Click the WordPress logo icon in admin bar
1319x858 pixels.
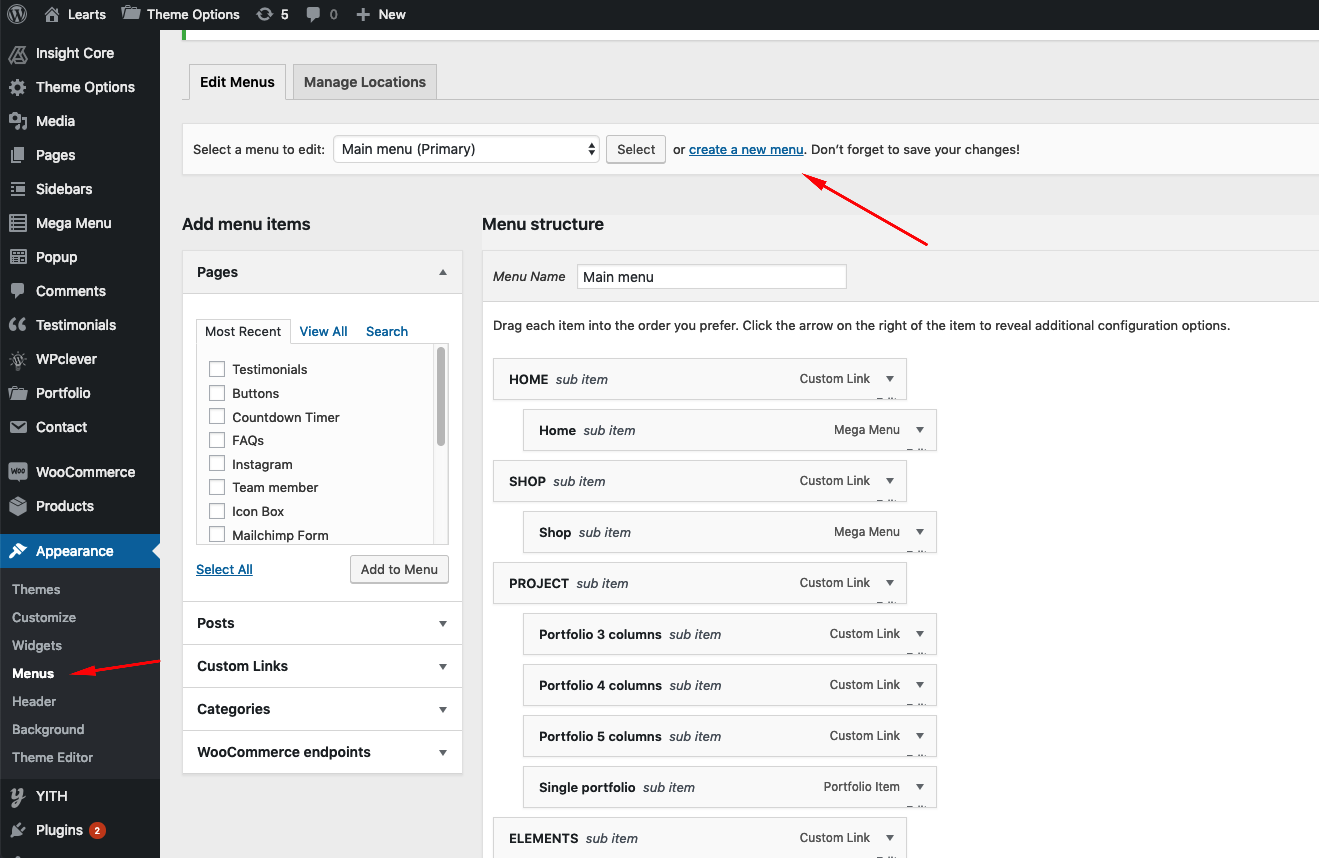[17, 14]
